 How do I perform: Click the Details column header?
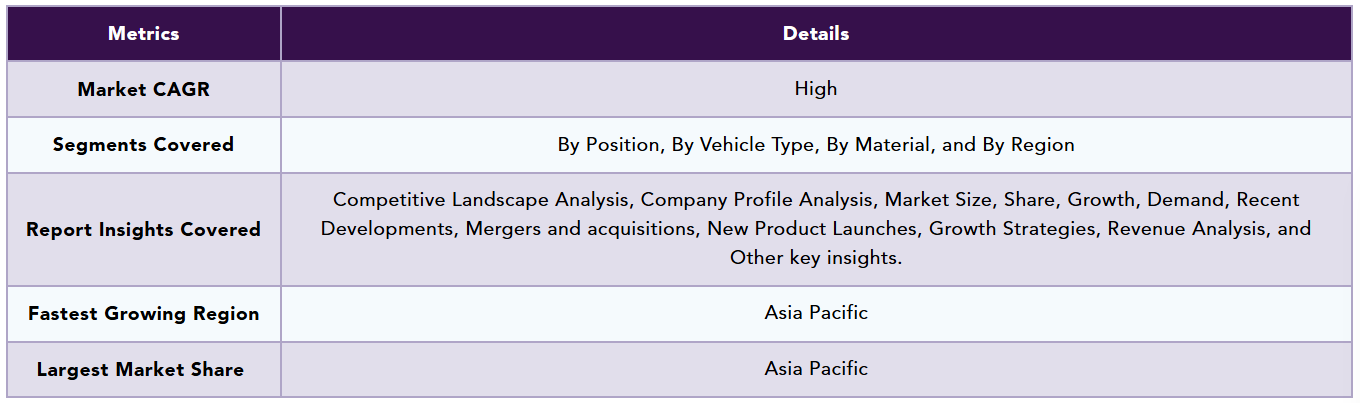tap(816, 33)
